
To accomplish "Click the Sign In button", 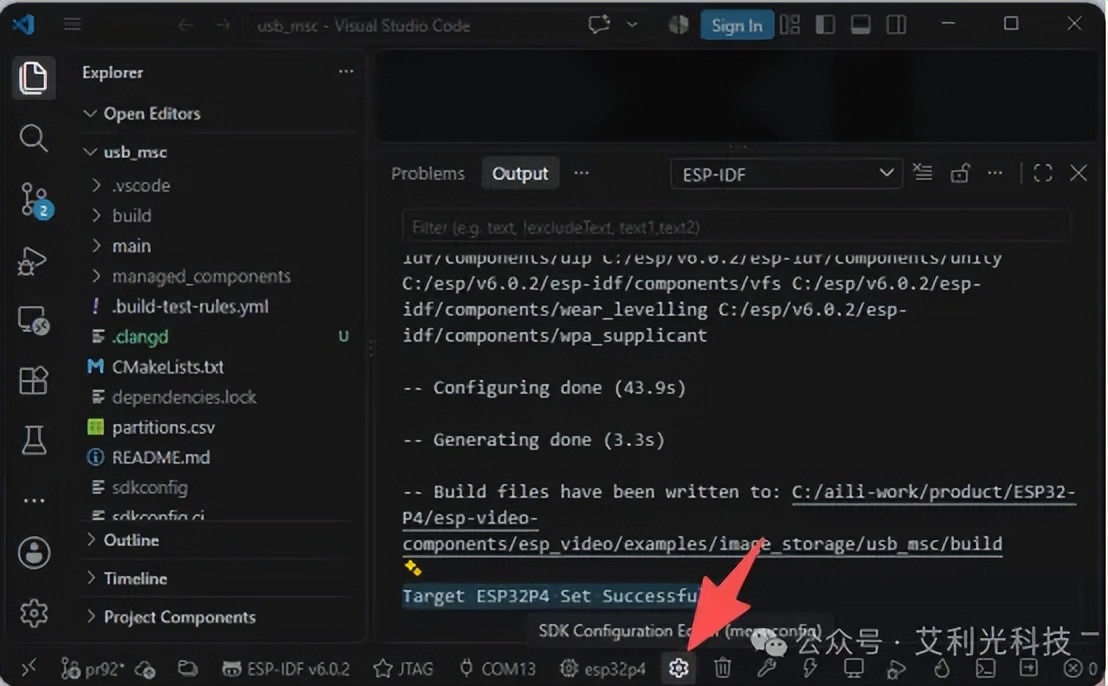I will tap(737, 25).
